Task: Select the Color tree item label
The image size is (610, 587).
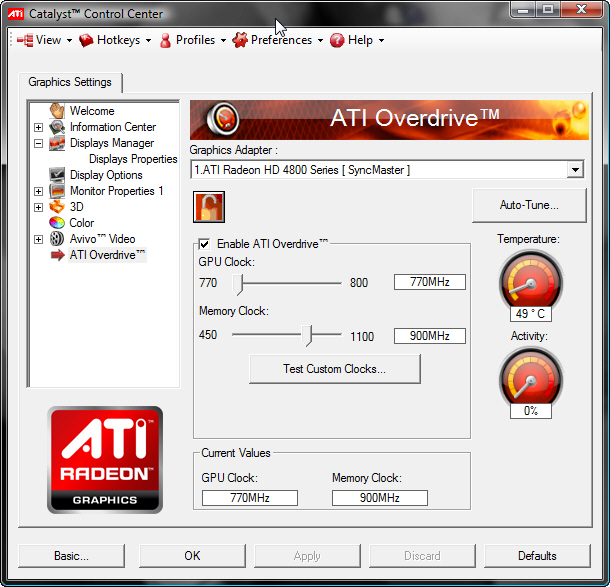Action: [82, 223]
